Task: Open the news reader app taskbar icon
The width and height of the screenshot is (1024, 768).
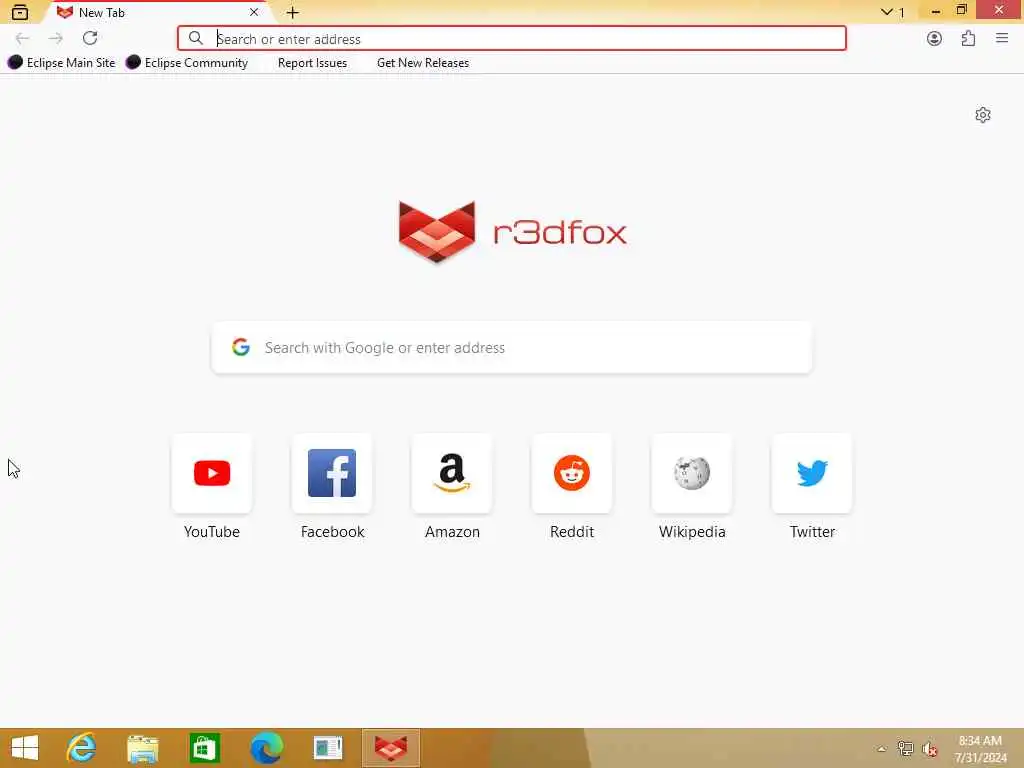Action: pyautogui.click(x=328, y=748)
